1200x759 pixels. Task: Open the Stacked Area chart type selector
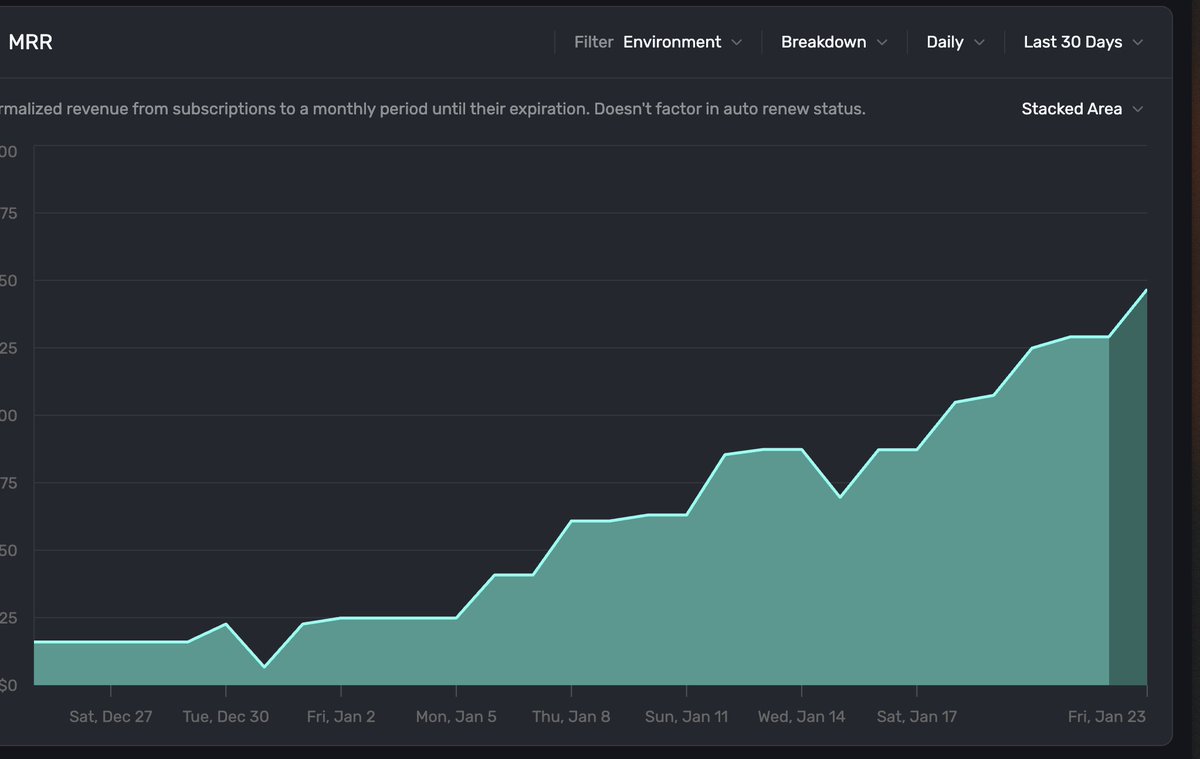pyautogui.click(x=1082, y=109)
